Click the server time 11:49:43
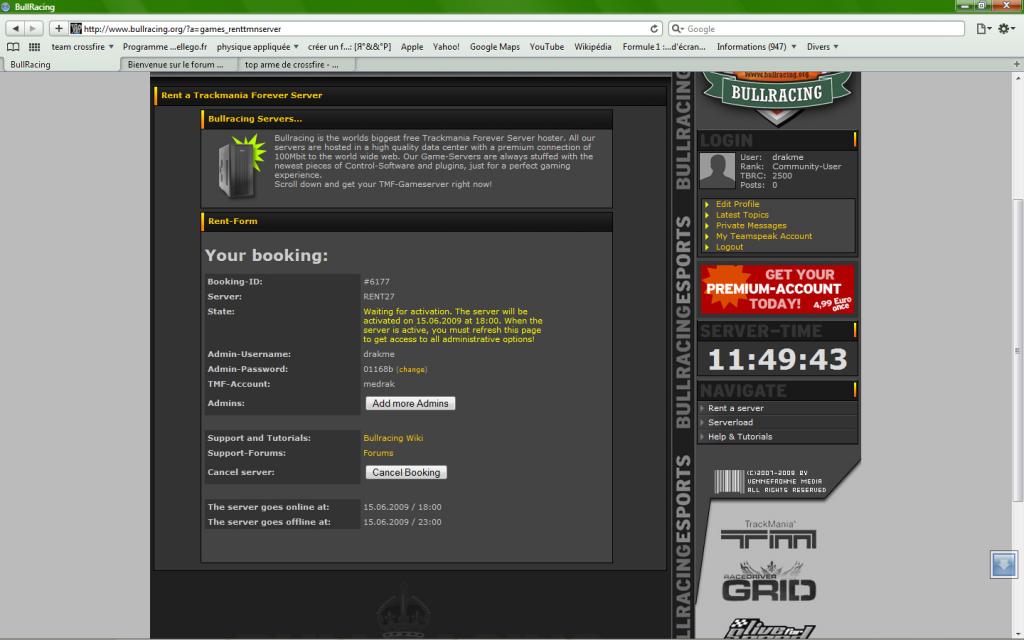The image size is (1024, 640). pyautogui.click(x=777, y=359)
